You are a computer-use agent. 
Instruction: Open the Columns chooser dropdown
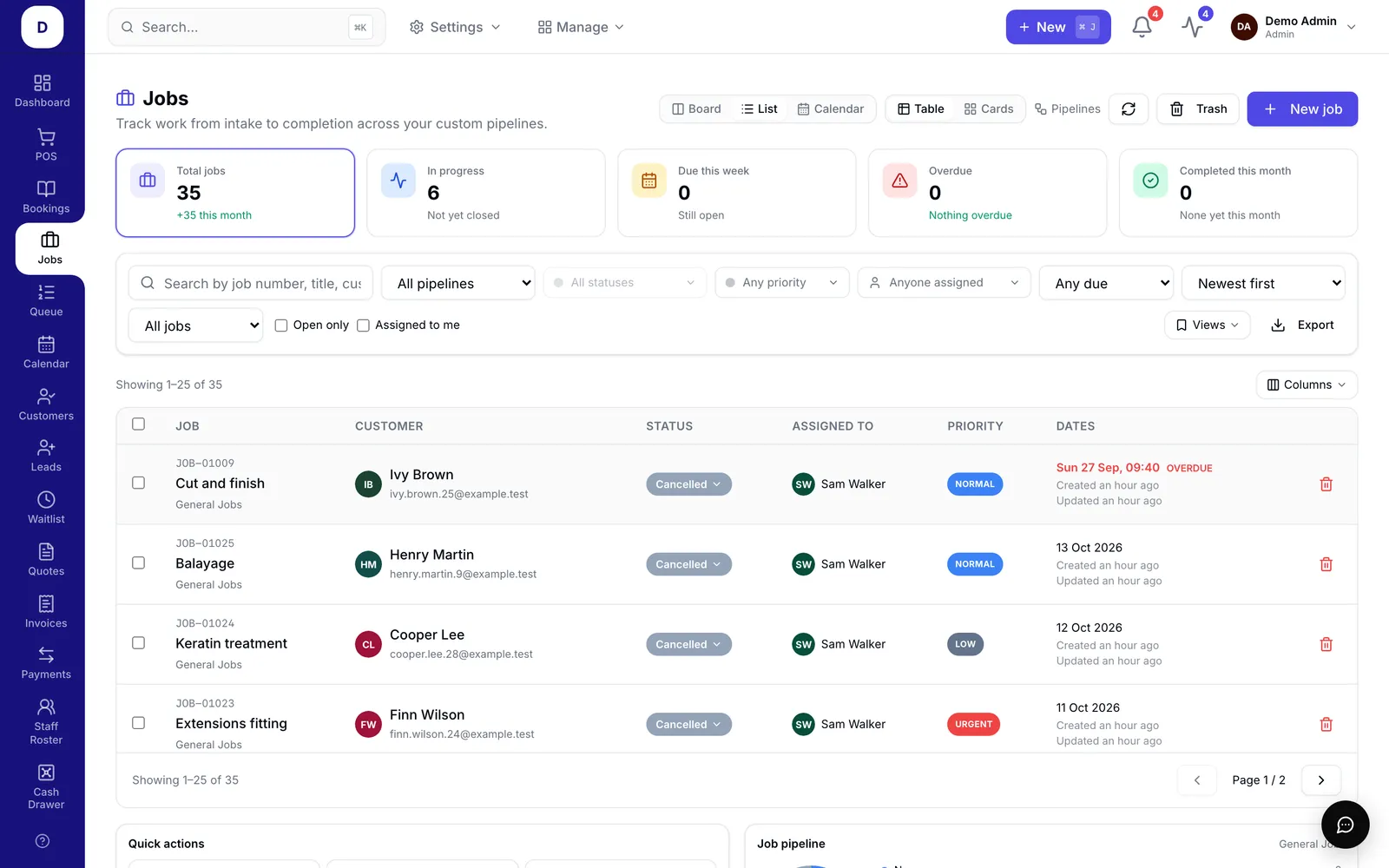pyautogui.click(x=1307, y=385)
